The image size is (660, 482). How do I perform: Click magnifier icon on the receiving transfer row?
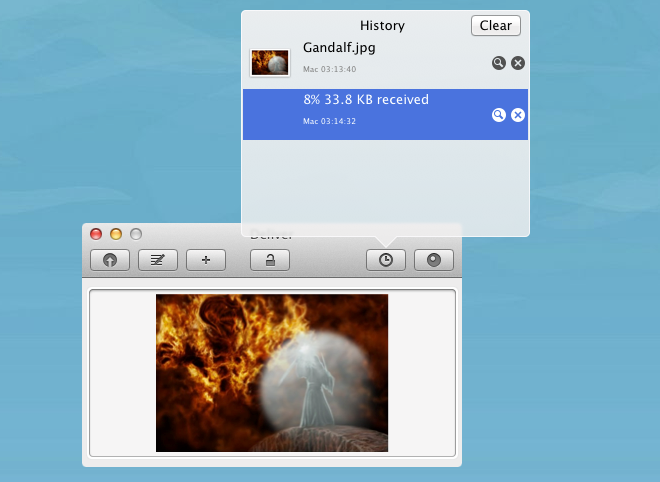(x=499, y=115)
